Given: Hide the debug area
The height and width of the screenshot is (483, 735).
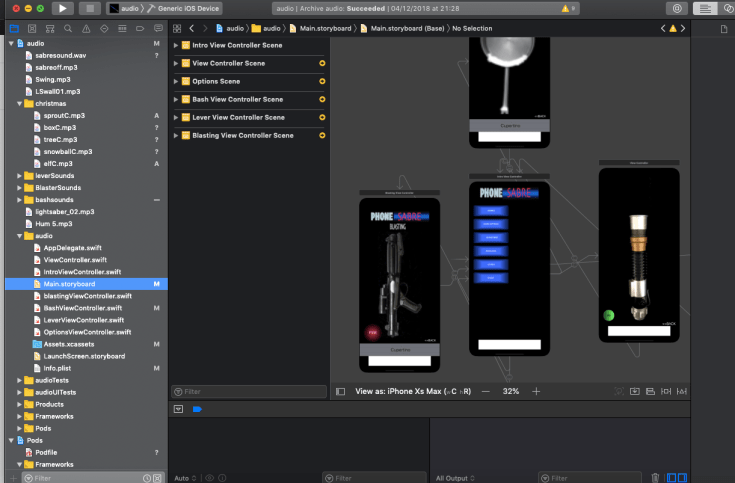Looking at the screenshot, I should pos(179,409).
